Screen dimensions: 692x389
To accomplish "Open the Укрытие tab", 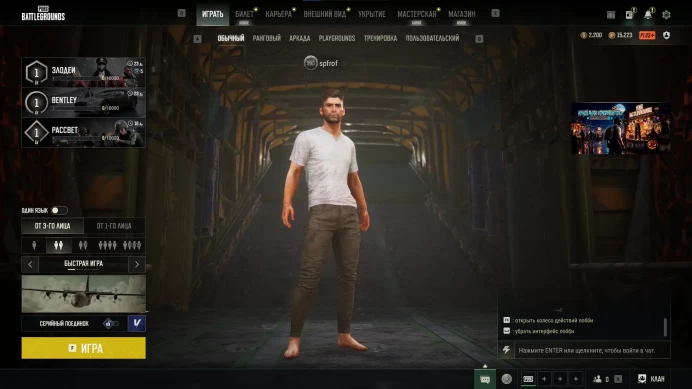I will [x=372, y=14].
